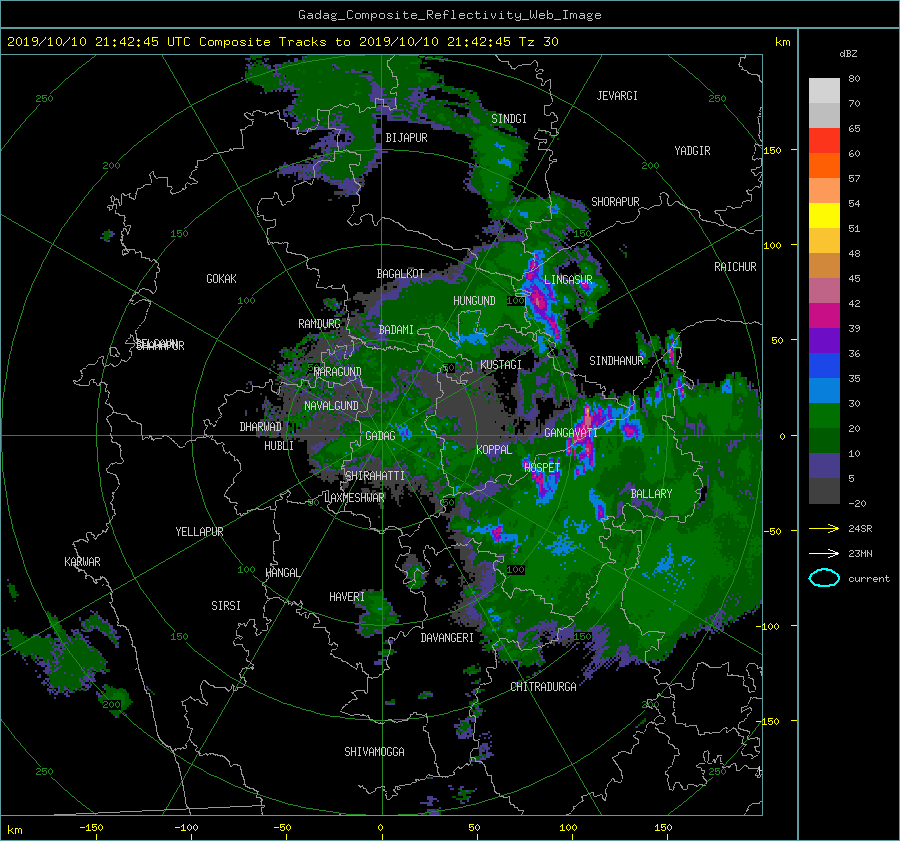Click the HOSPET city label
The width and height of the screenshot is (900, 841).
[542, 468]
